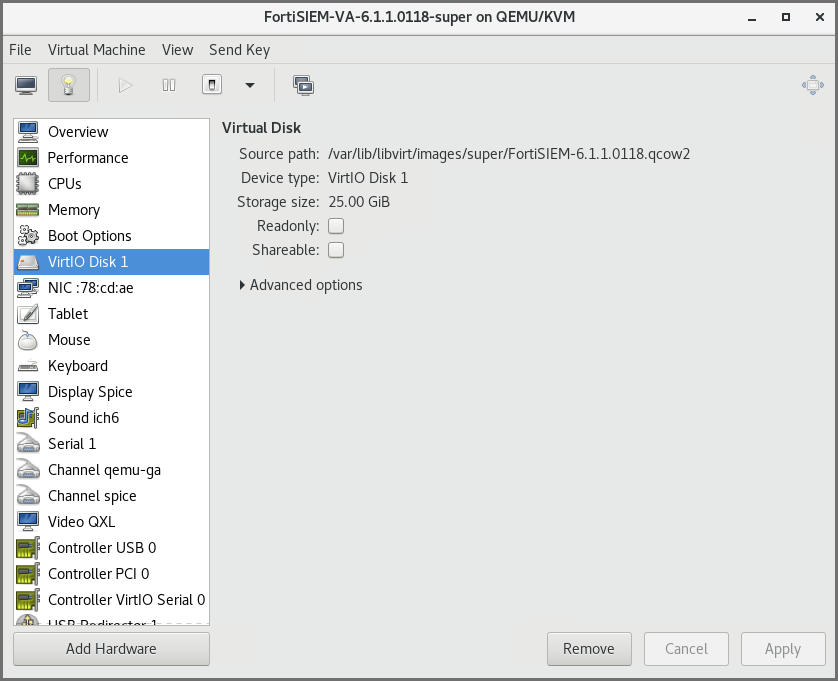
Task: Click the Add Hardware button
Action: [x=110, y=649]
